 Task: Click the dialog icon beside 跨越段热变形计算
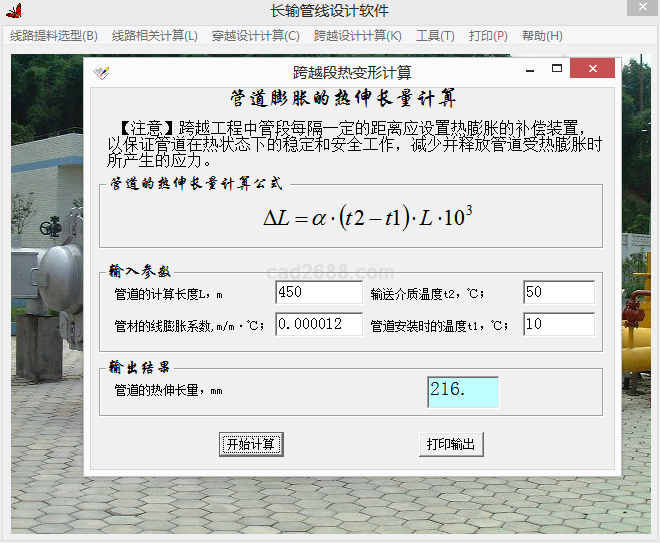(x=101, y=73)
